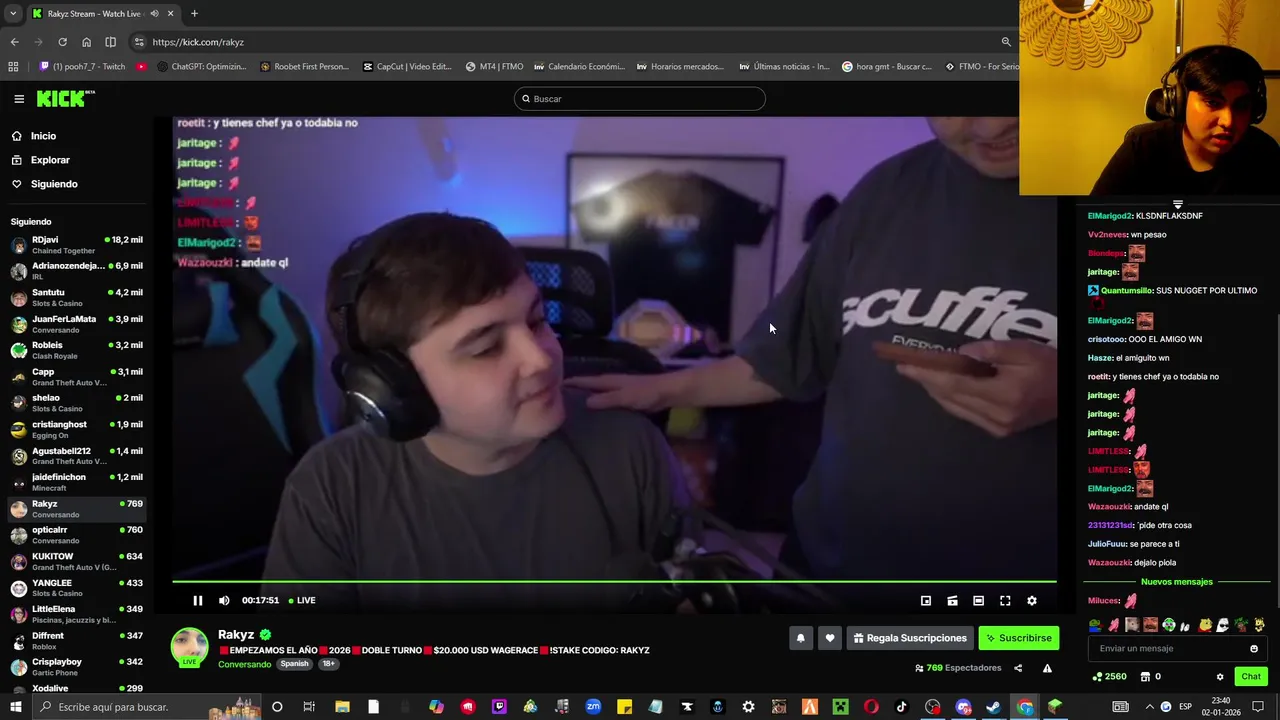Click the Spanish language tag
1280x720 pixels.
(294, 664)
